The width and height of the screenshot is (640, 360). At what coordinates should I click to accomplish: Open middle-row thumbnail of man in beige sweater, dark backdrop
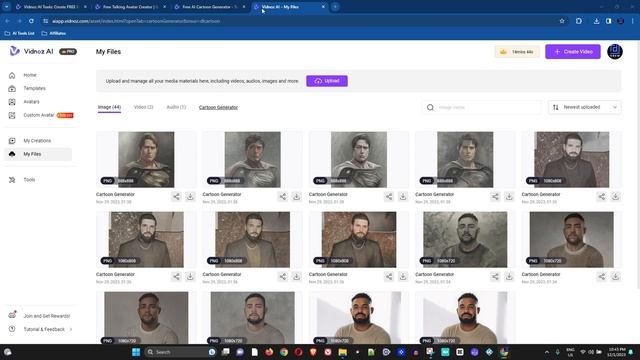pyautogui.click(x=571, y=240)
